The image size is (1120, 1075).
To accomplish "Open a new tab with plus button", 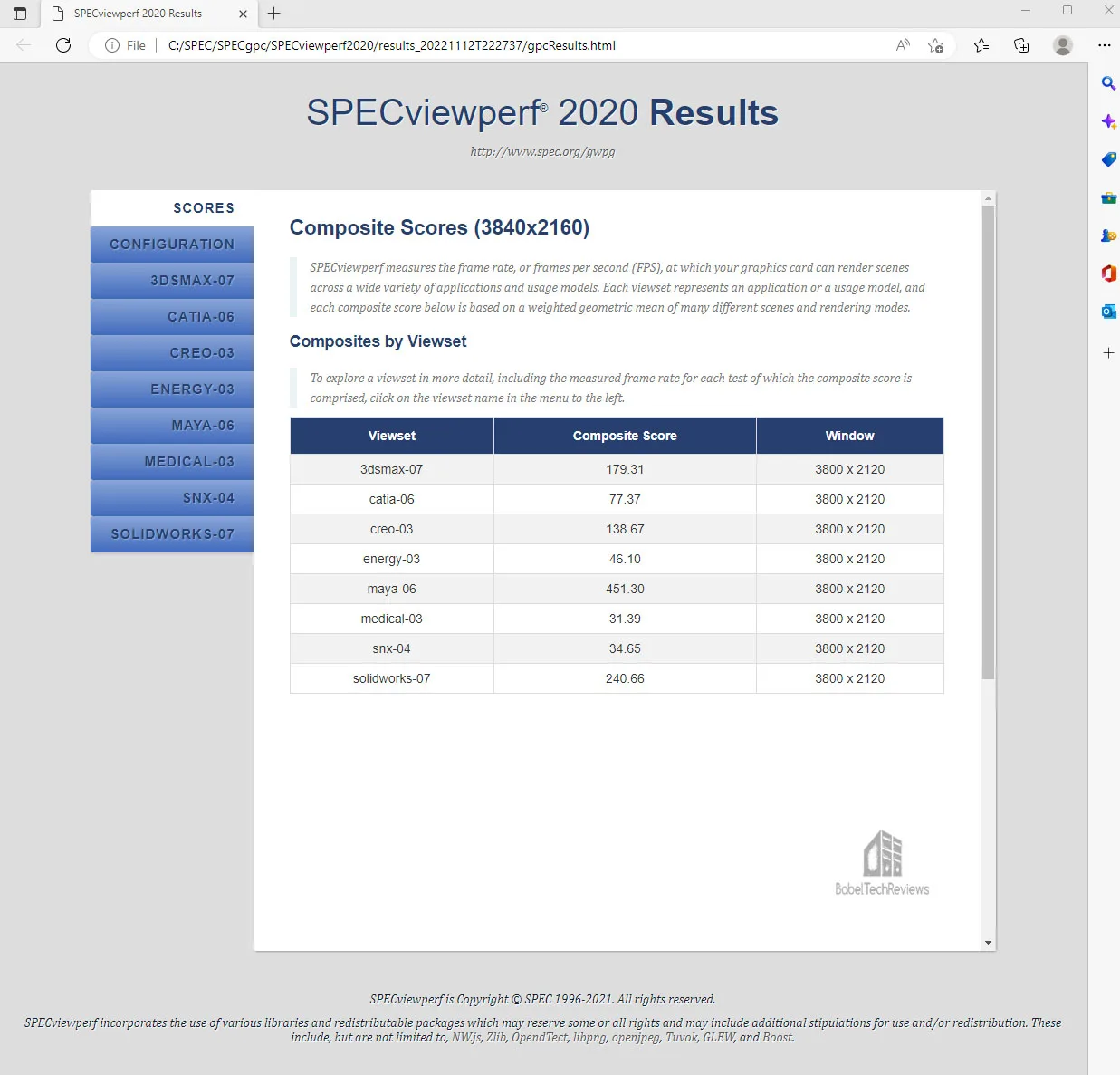I will (x=273, y=14).
